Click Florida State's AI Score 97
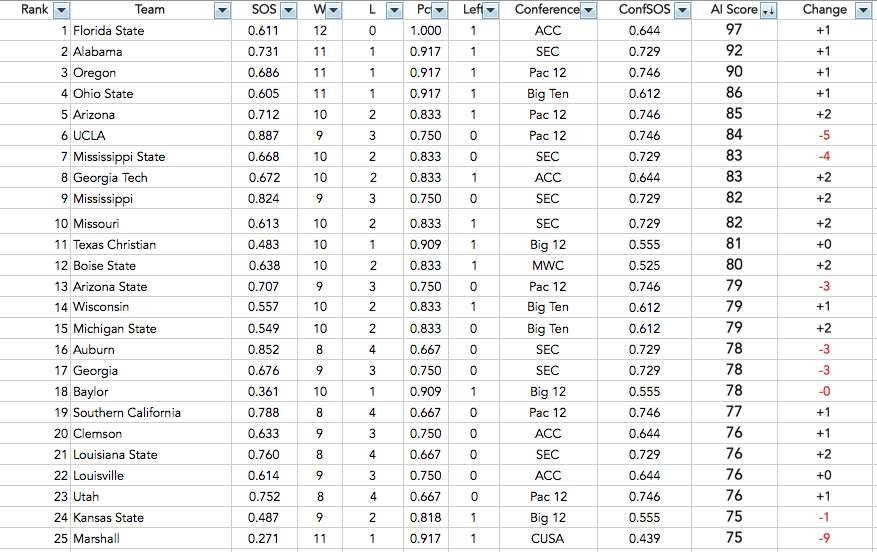Viewport: 877px width, 552px height. (734, 30)
